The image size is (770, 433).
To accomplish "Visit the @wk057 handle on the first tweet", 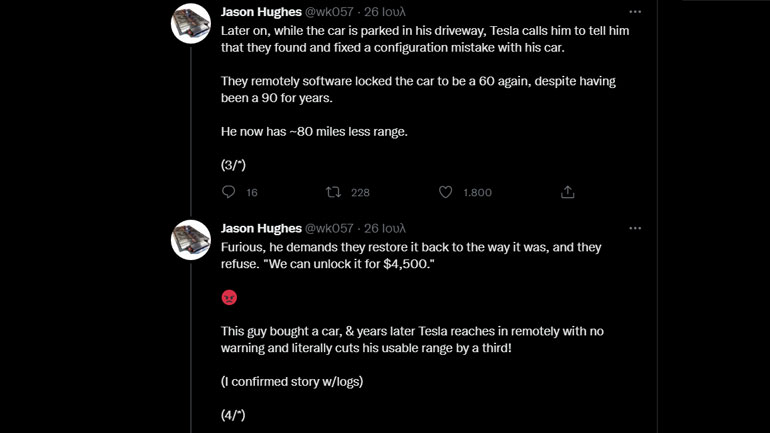I will tap(329, 12).
